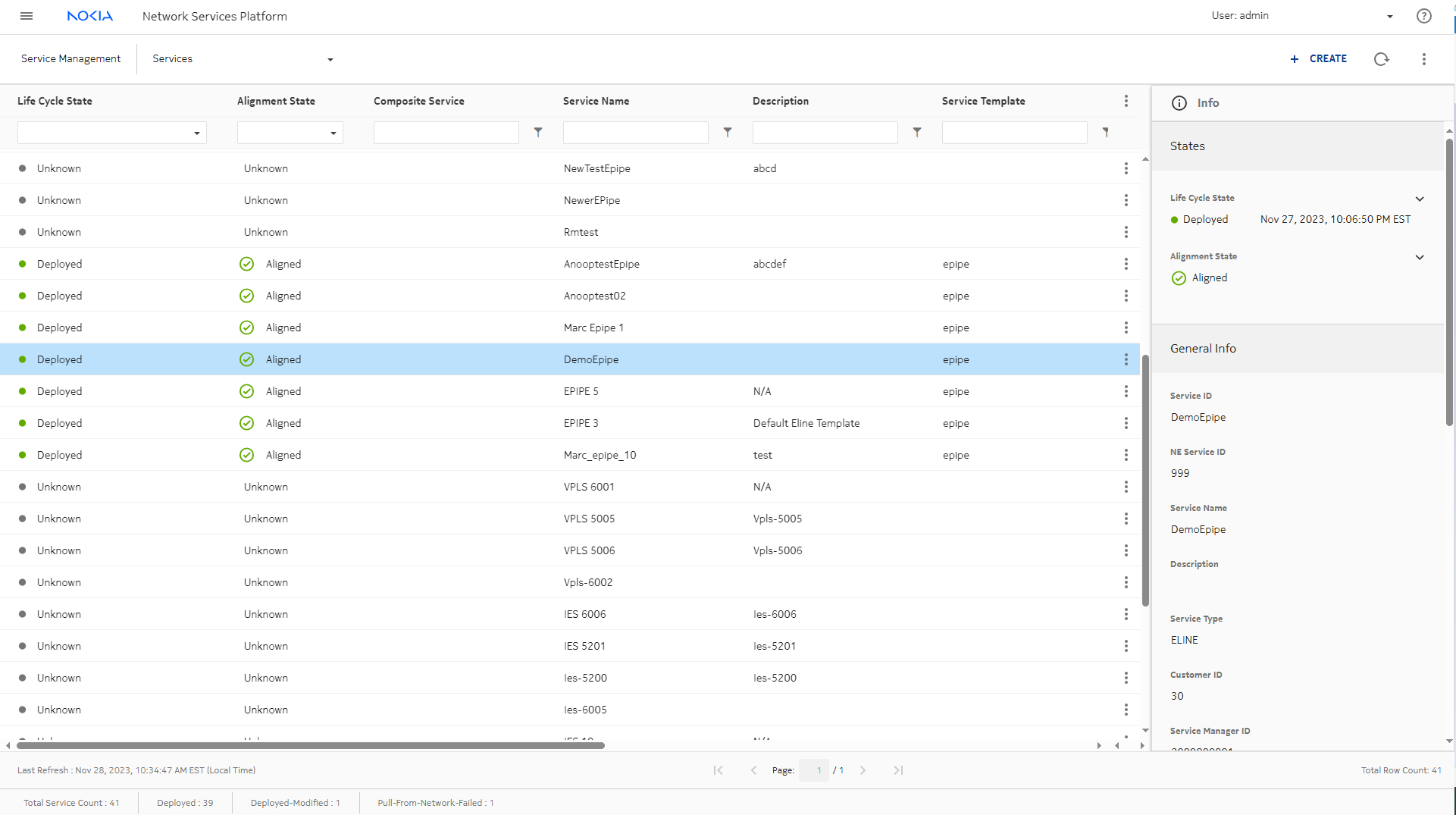The image size is (1456, 815).
Task: Open the admin user dropdown
Action: 1389,16
